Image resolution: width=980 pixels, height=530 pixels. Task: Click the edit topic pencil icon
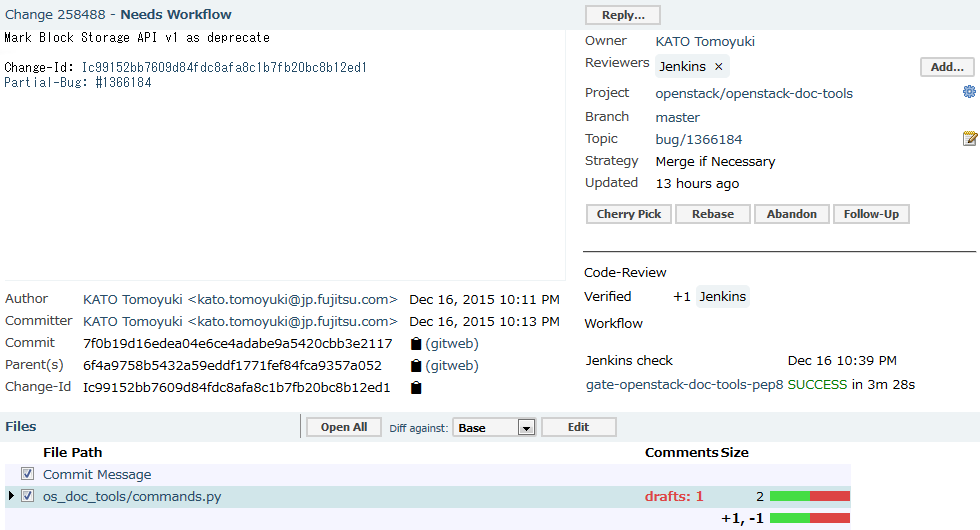(x=969, y=139)
